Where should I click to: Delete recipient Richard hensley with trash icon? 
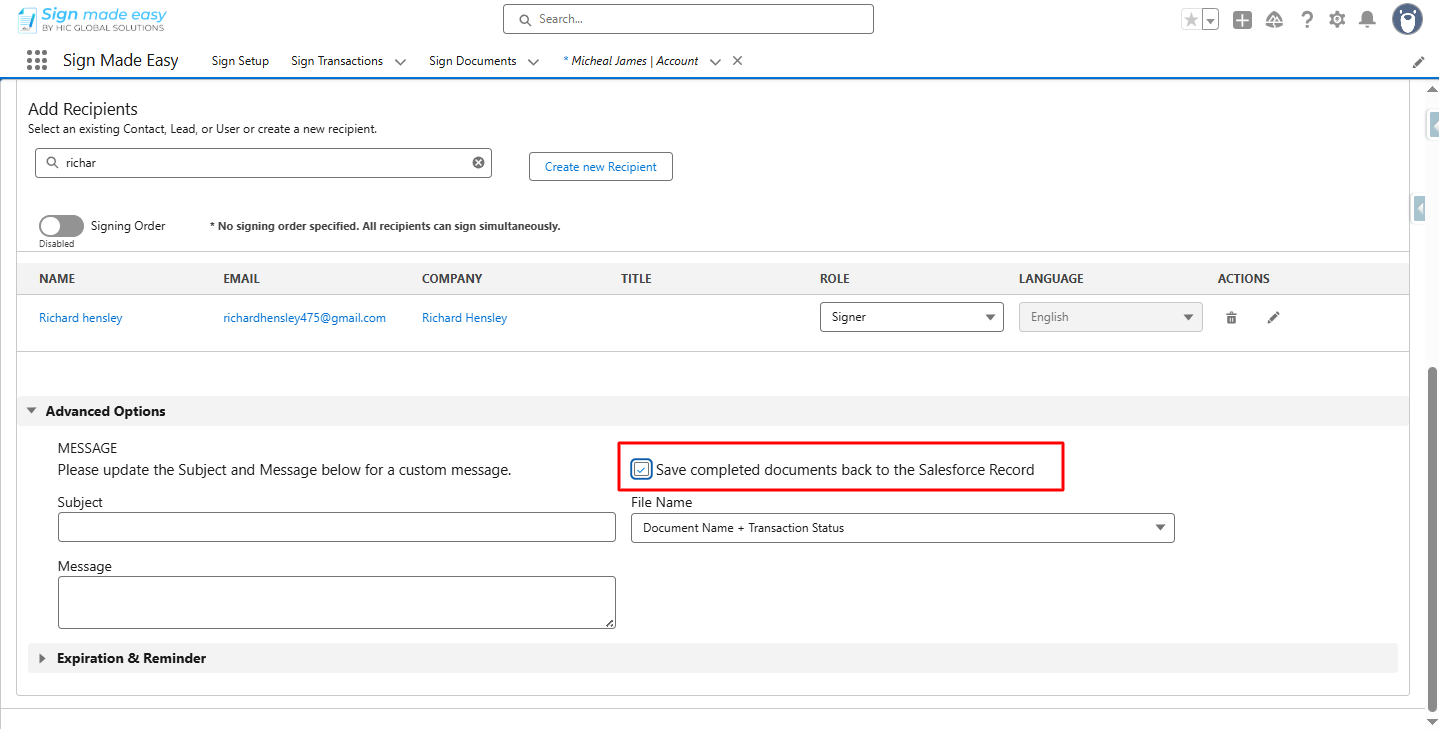click(x=1231, y=318)
